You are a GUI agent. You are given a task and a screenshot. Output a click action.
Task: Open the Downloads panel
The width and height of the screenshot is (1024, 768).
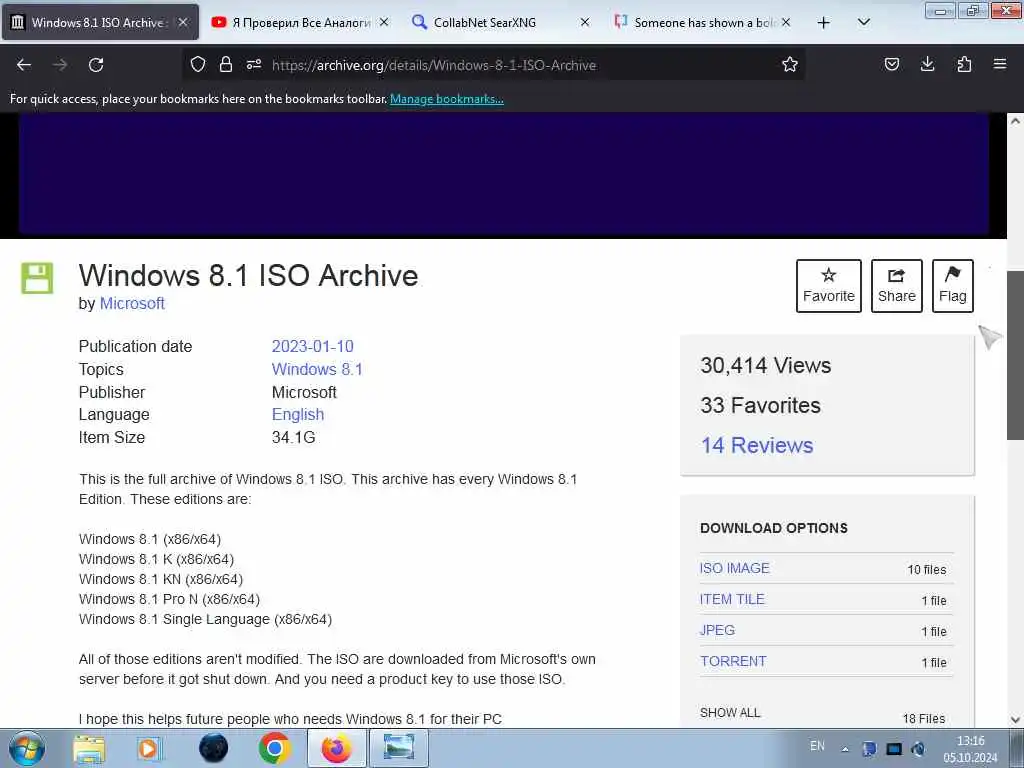pyautogui.click(x=927, y=64)
